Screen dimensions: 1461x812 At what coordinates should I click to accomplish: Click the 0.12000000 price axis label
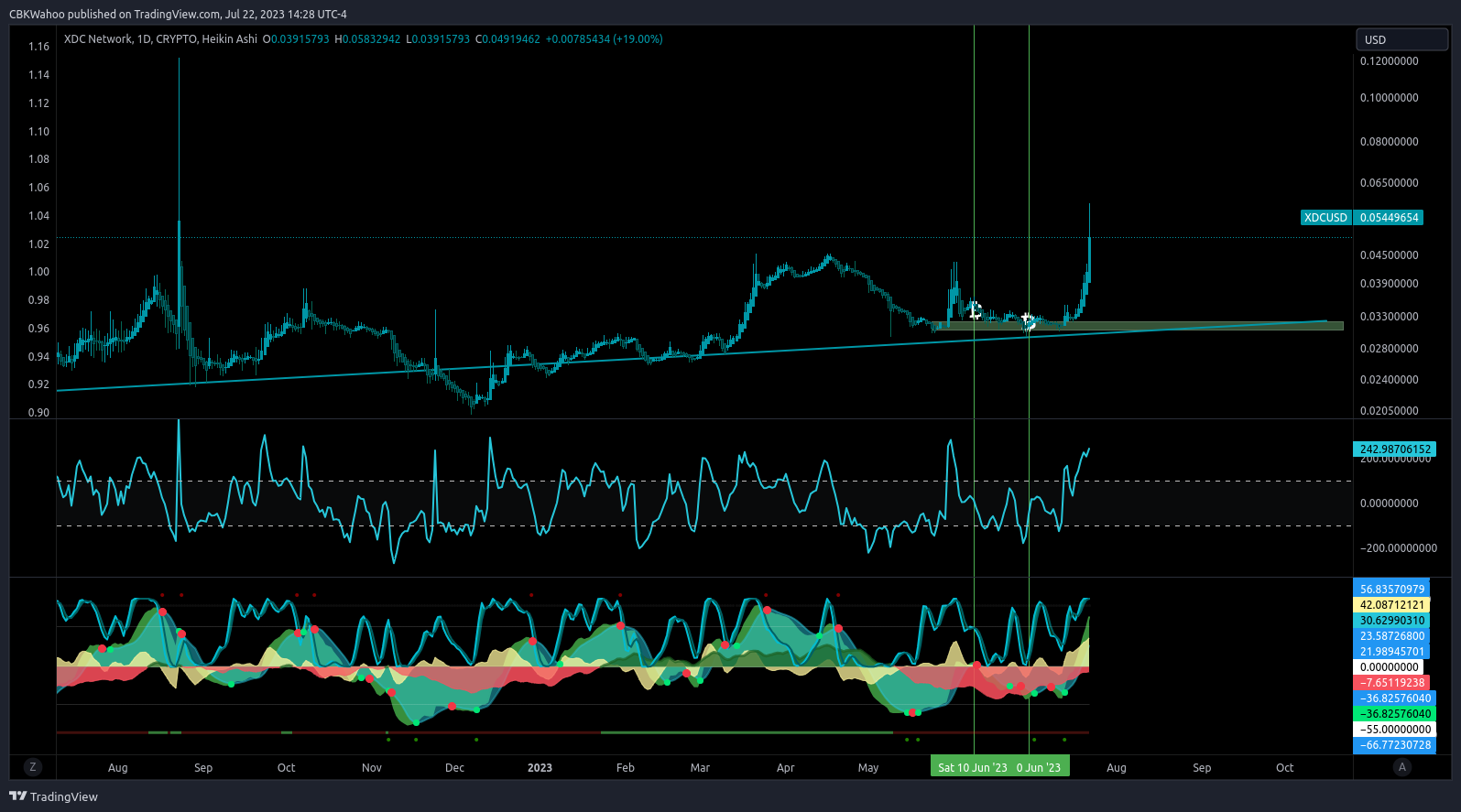(x=1389, y=61)
